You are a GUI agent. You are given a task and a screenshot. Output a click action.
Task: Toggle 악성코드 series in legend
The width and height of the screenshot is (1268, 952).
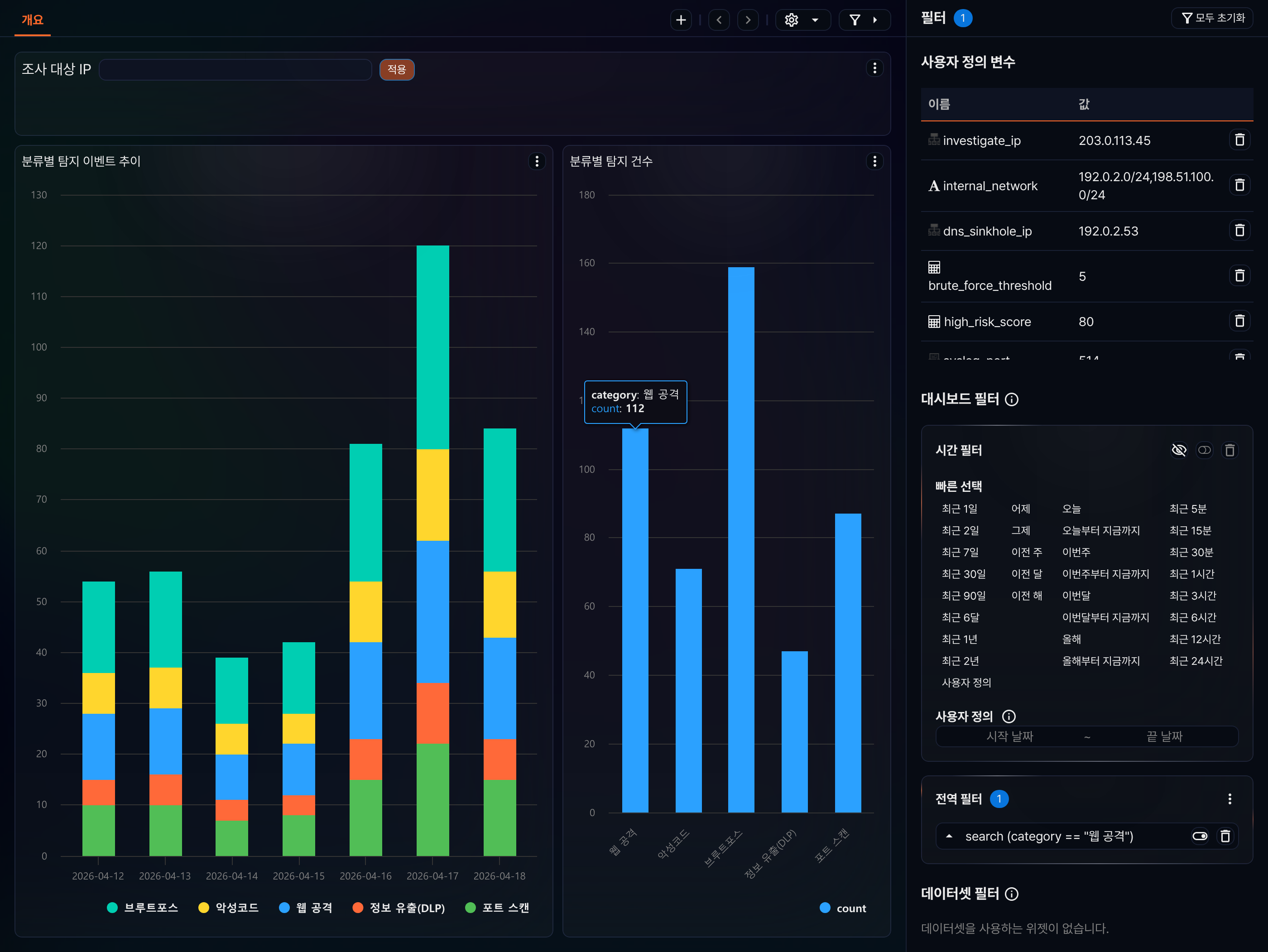tap(228, 908)
